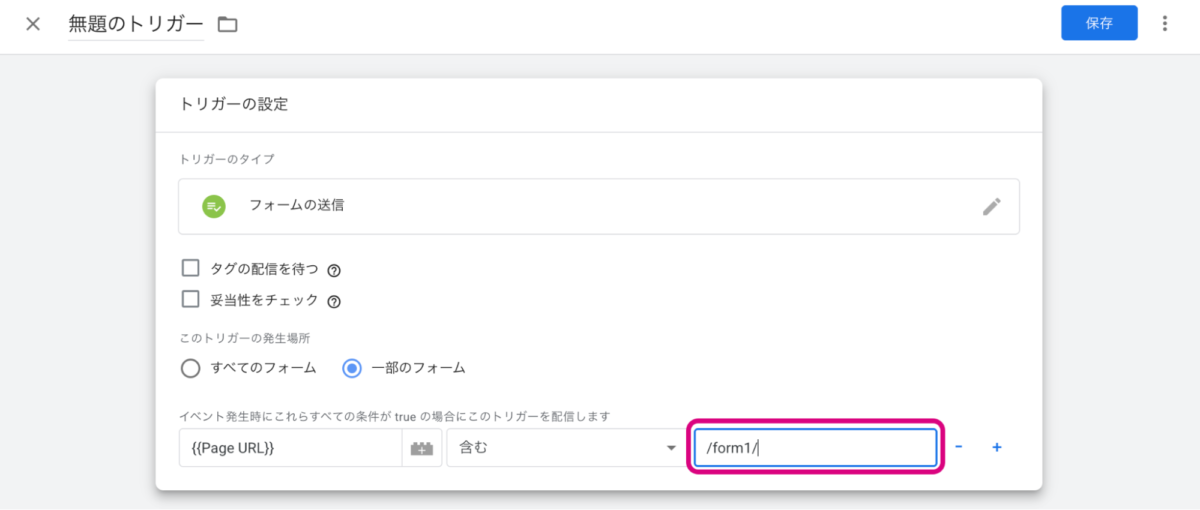Click the 保存 save button
The width and height of the screenshot is (1200, 510).
(1098, 24)
